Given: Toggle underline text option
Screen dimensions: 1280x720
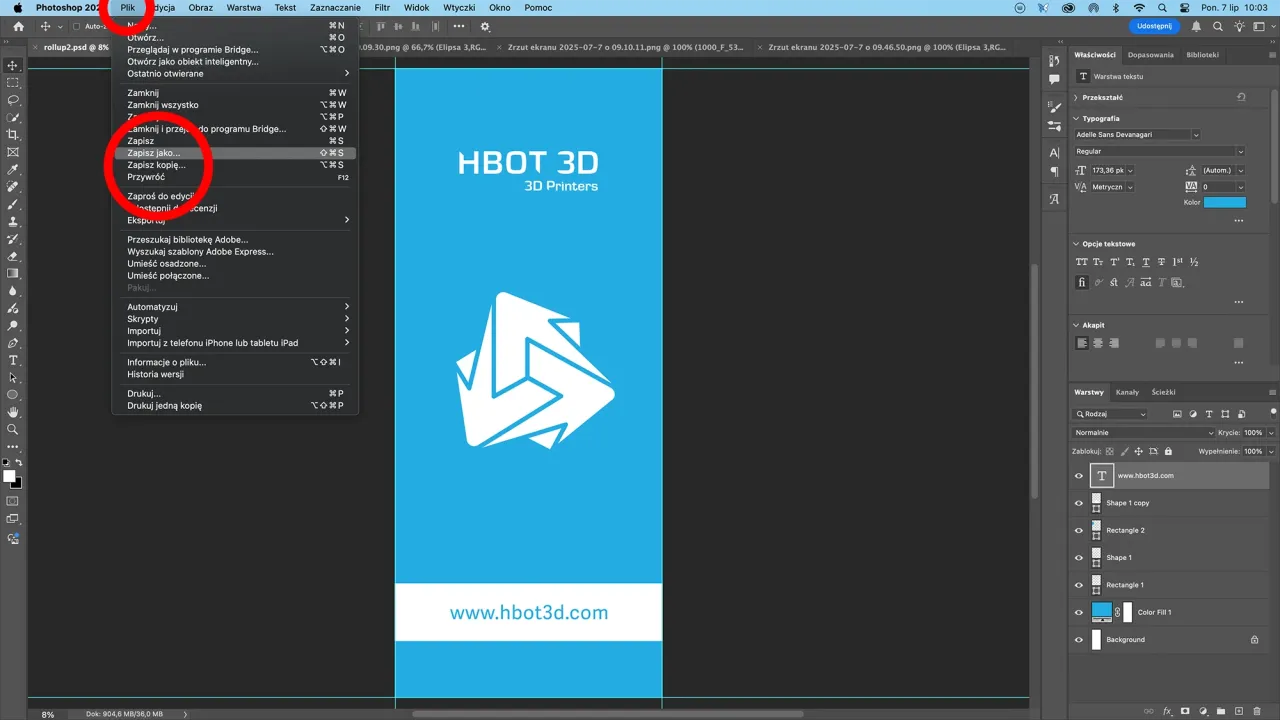Looking at the screenshot, I should coord(1145,262).
